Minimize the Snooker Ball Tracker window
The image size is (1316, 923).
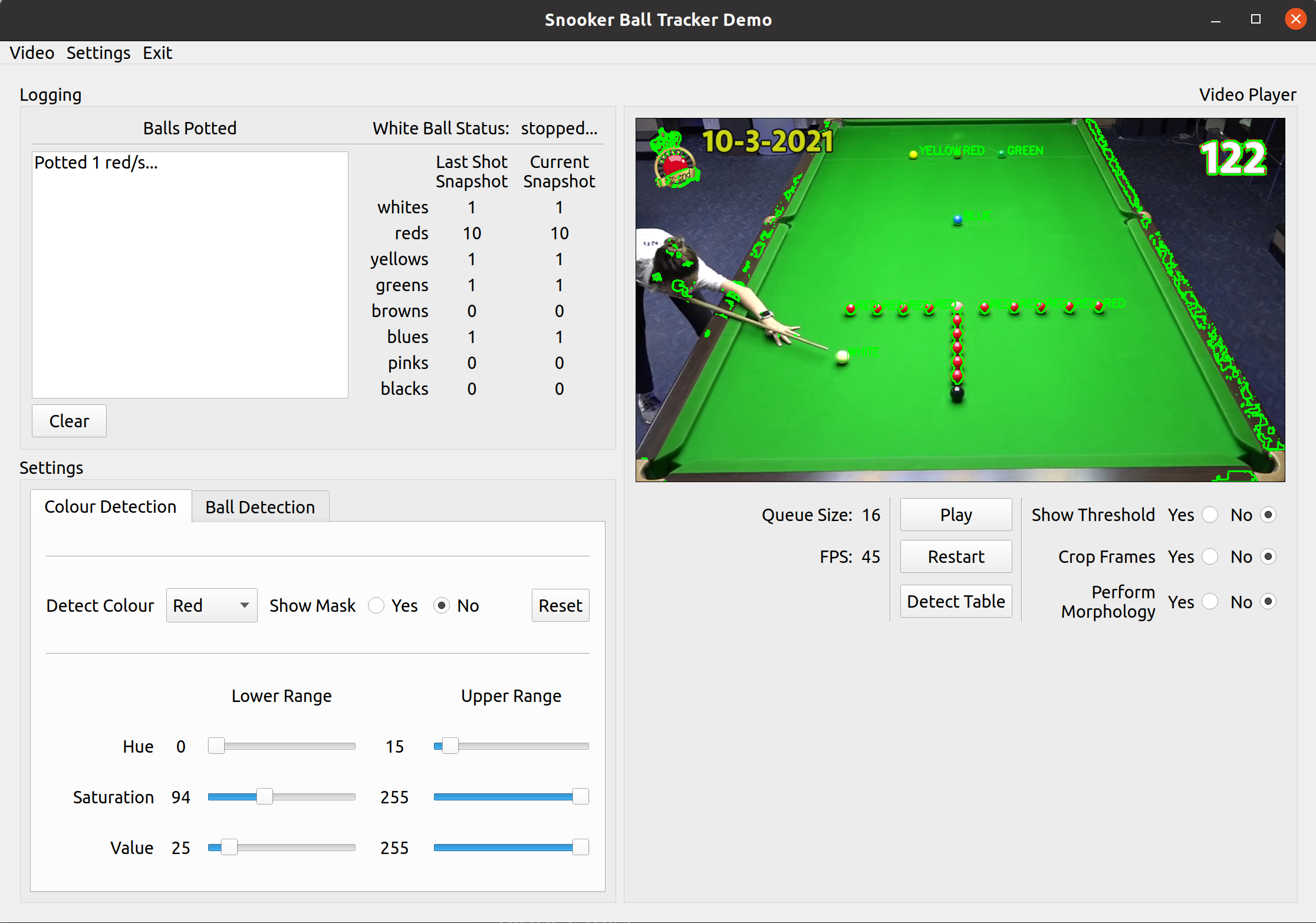tap(1216, 19)
